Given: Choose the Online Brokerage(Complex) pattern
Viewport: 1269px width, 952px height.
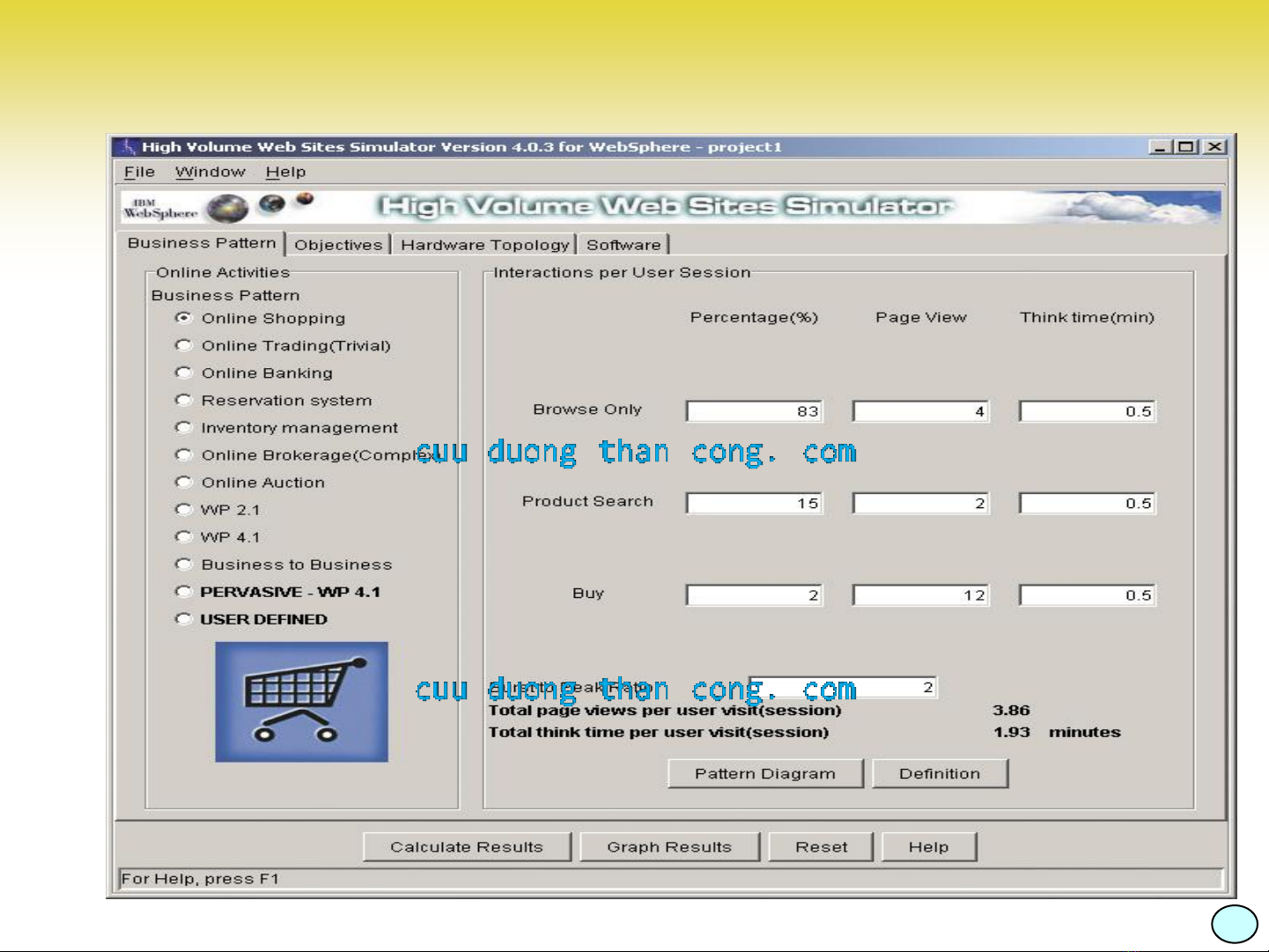Looking at the screenshot, I should coord(183,454).
